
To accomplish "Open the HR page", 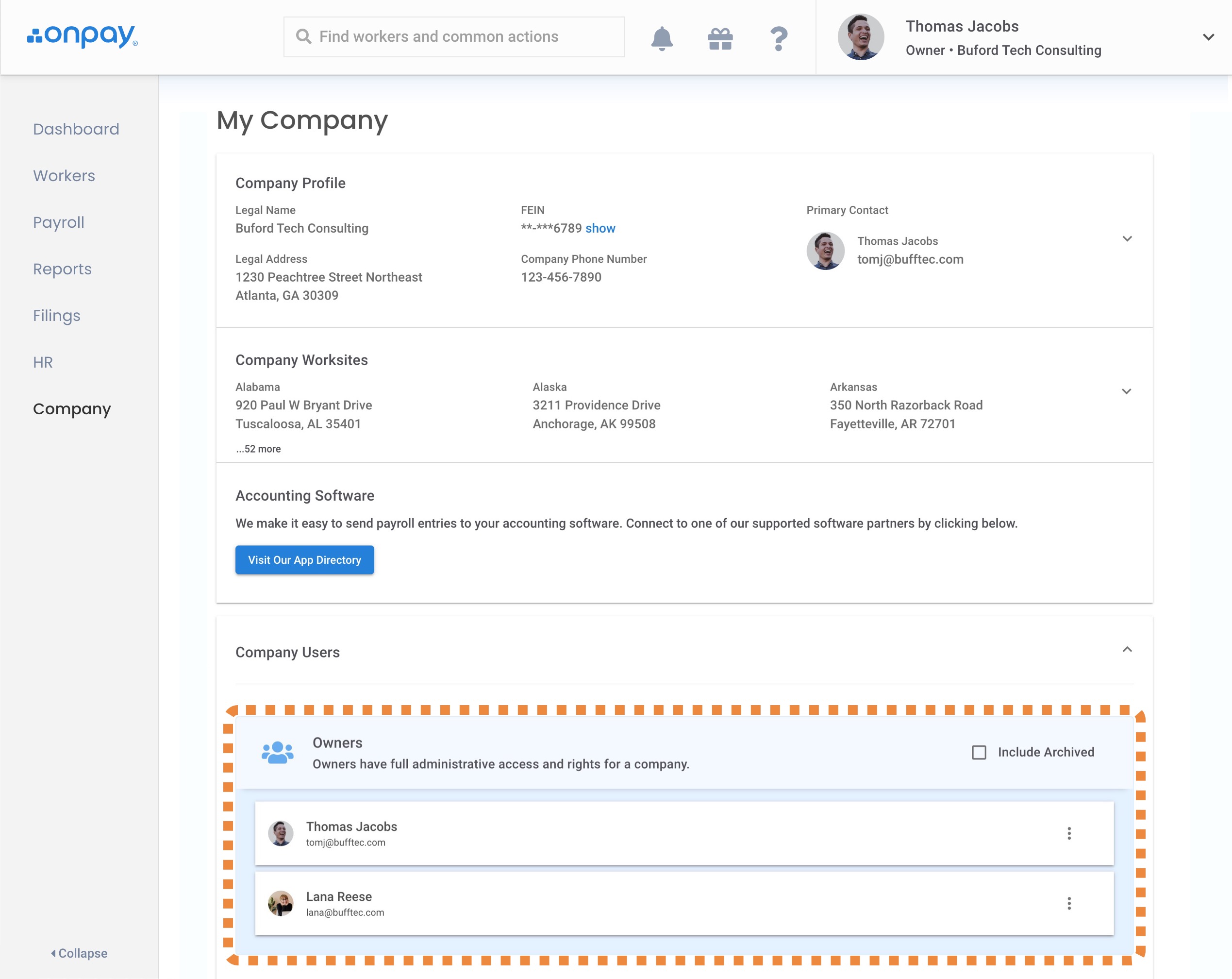I will [43, 362].
